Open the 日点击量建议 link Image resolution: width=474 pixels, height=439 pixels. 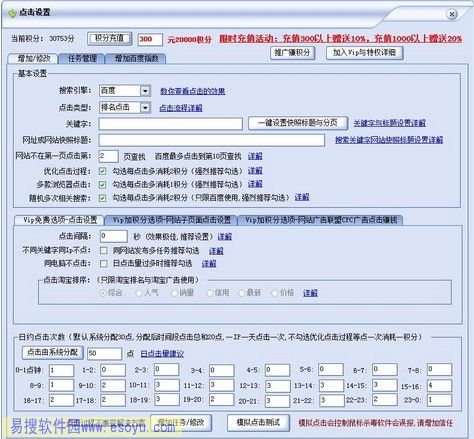click(162, 354)
